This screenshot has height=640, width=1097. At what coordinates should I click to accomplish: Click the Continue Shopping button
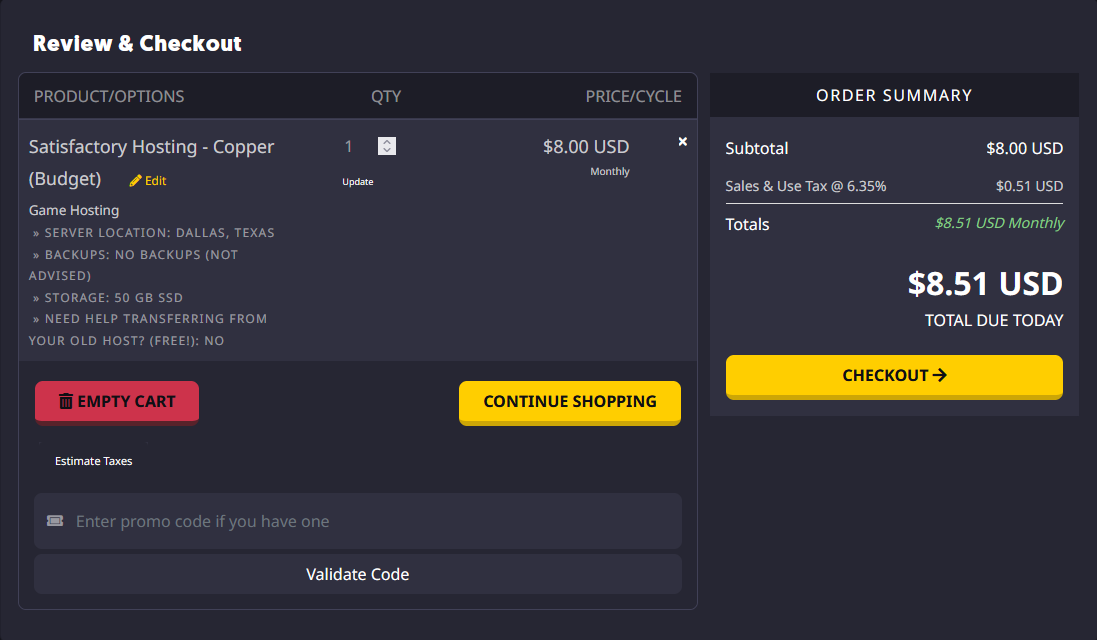569,401
